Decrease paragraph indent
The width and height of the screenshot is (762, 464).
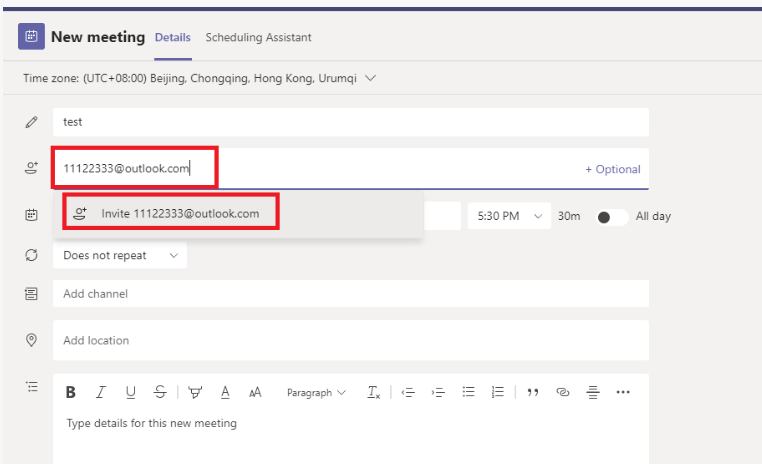point(408,392)
